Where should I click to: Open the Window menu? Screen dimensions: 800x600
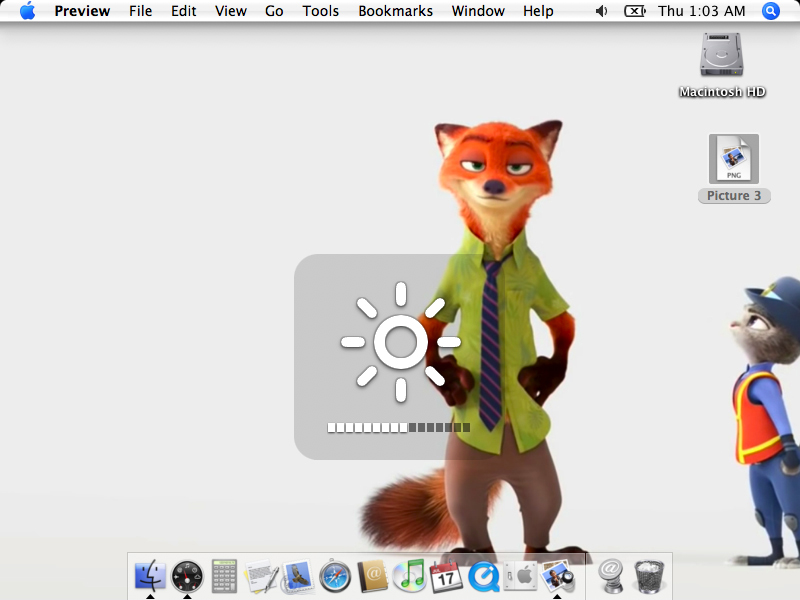pos(478,11)
